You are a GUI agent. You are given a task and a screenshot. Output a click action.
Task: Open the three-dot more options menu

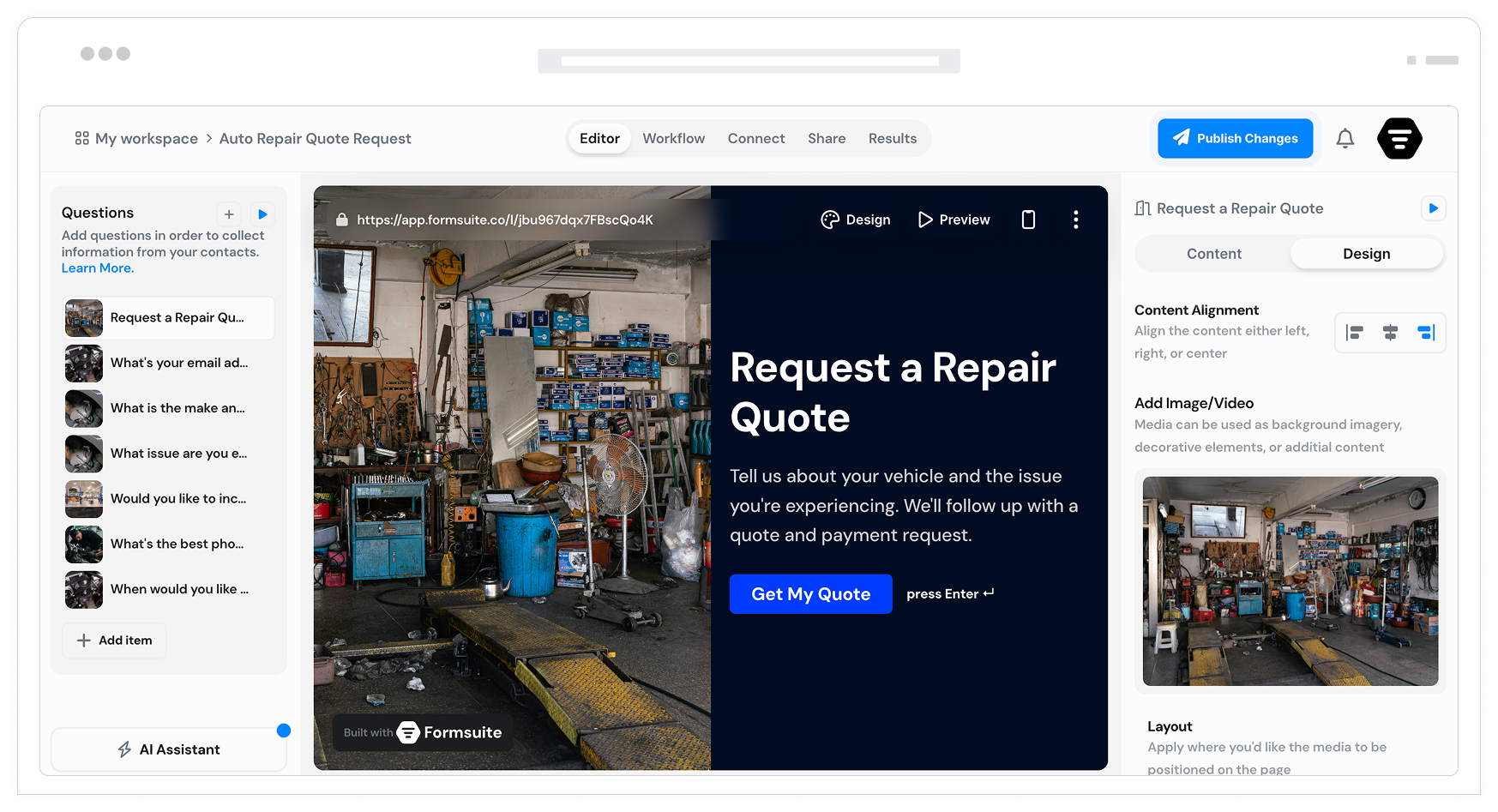1075,220
